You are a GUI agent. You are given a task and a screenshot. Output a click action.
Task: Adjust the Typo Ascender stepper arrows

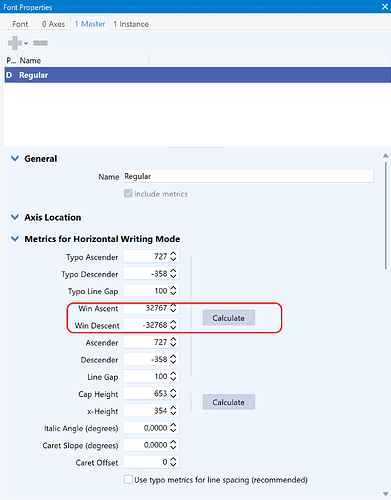click(173, 256)
